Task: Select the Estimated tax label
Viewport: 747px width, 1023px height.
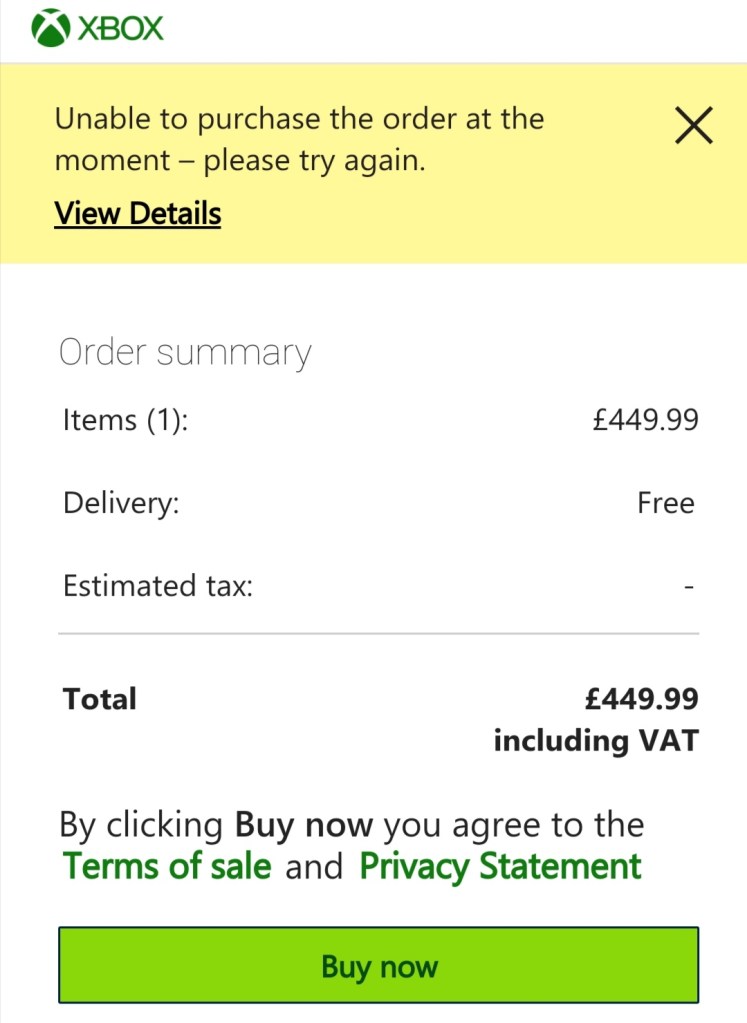Action: point(158,585)
